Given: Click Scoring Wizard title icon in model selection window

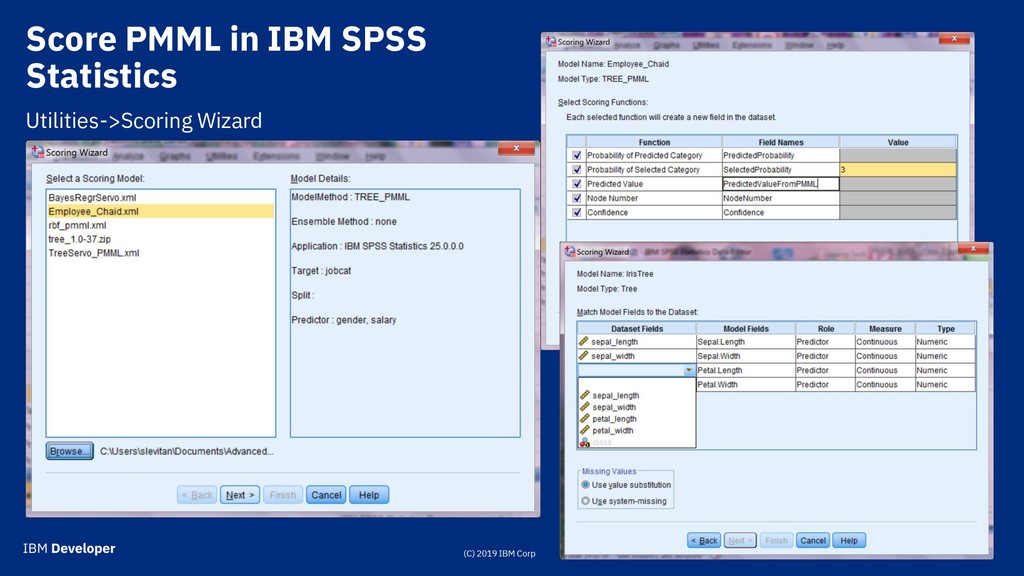Looking at the screenshot, I should point(38,152).
